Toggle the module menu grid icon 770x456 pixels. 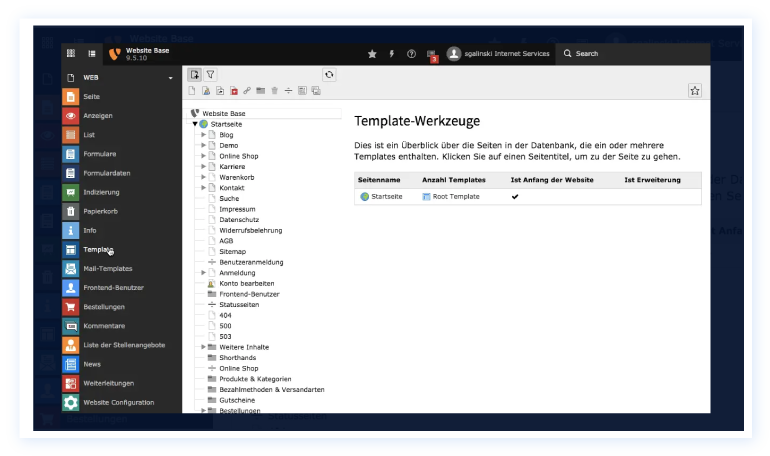pos(71,53)
